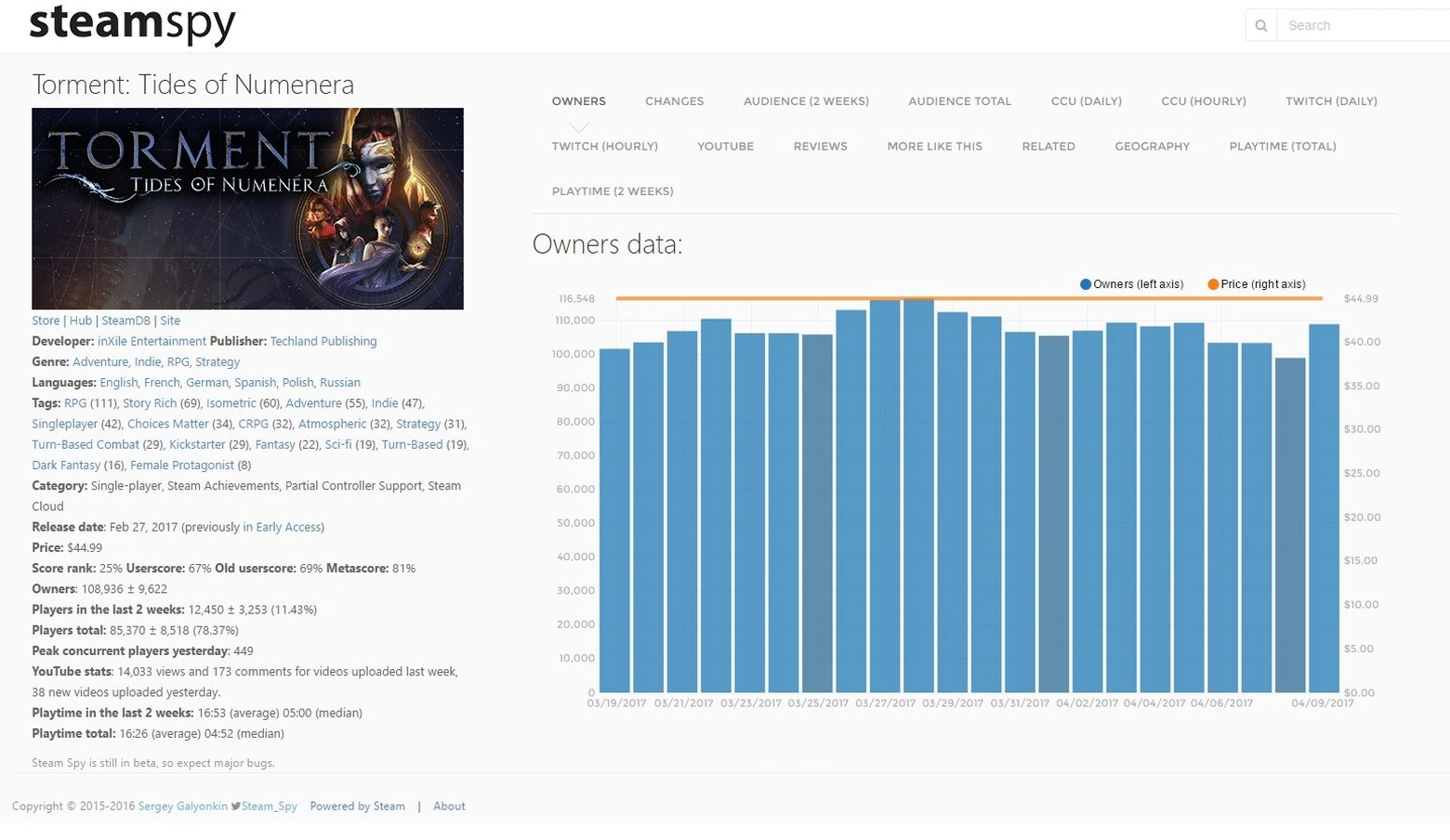Open the Playtime (Total) tab

tap(1282, 147)
